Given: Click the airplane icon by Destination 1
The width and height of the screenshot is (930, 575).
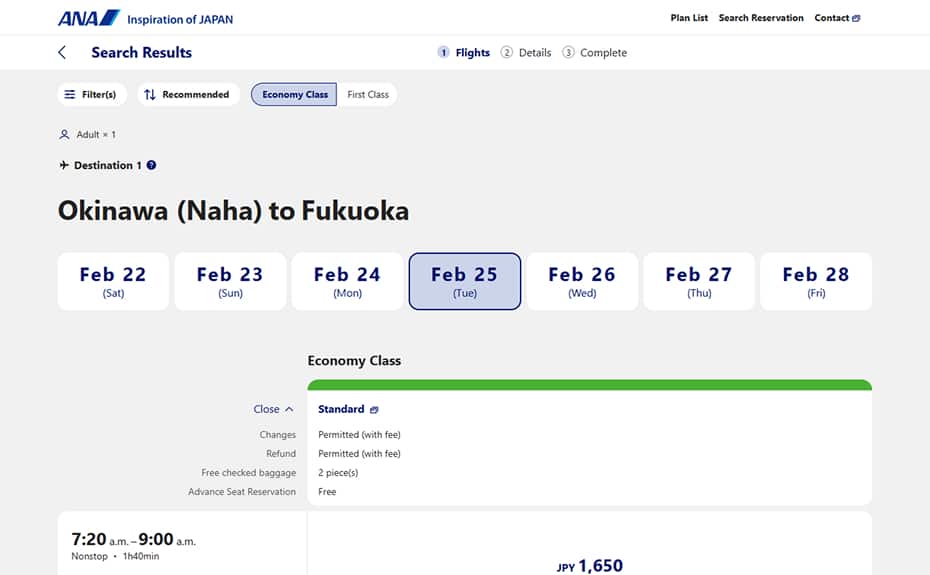Looking at the screenshot, I should (64, 165).
